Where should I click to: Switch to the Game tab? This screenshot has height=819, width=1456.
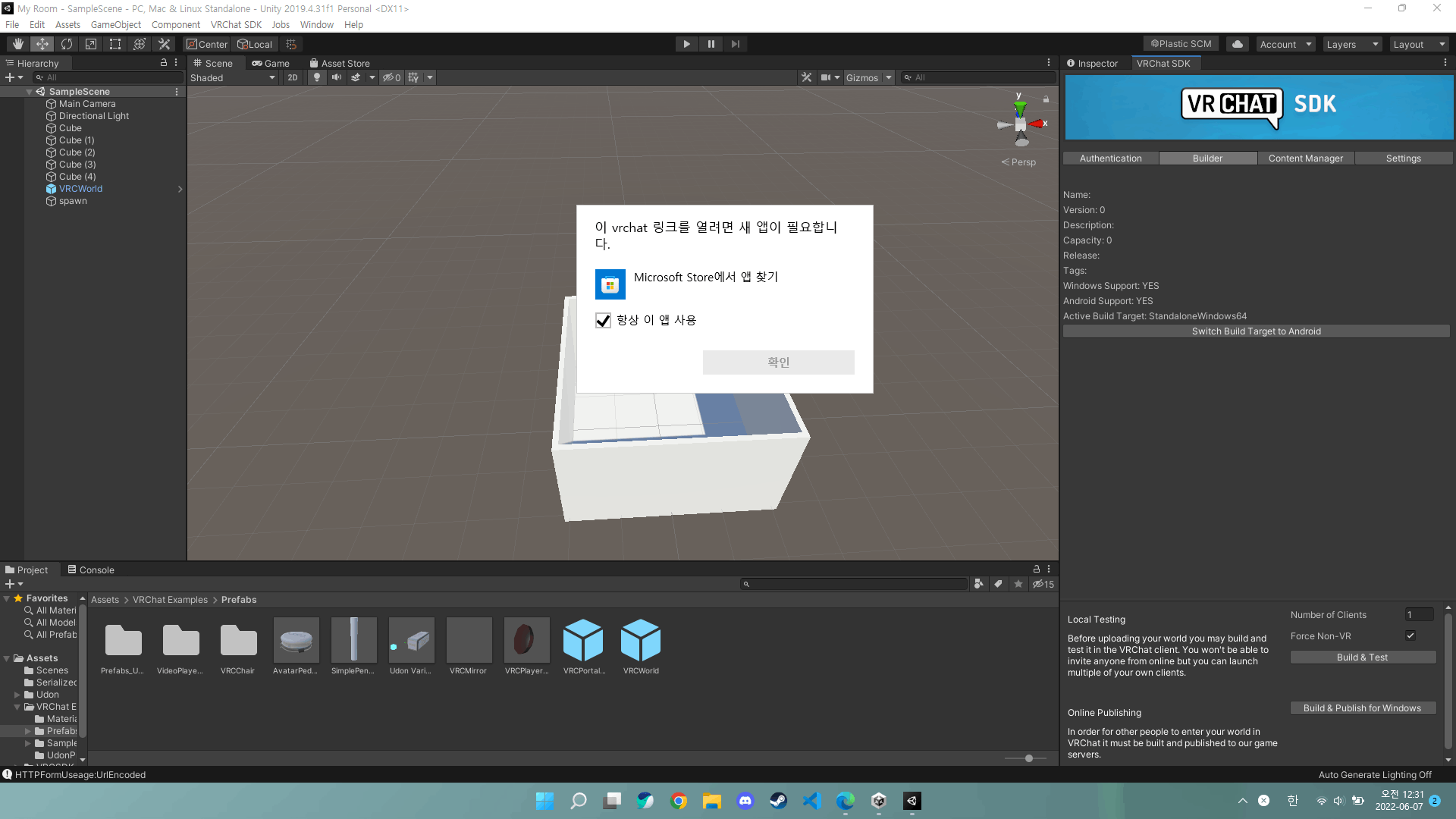click(x=271, y=63)
